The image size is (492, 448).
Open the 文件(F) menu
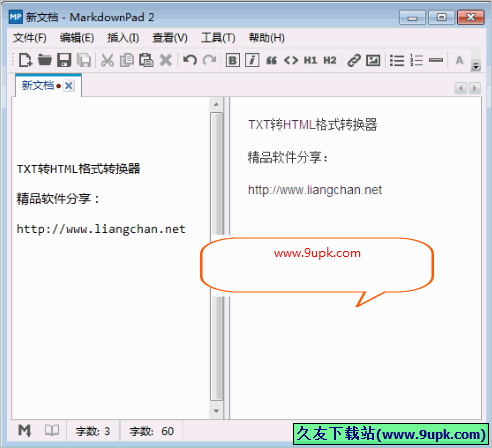tap(30, 38)
